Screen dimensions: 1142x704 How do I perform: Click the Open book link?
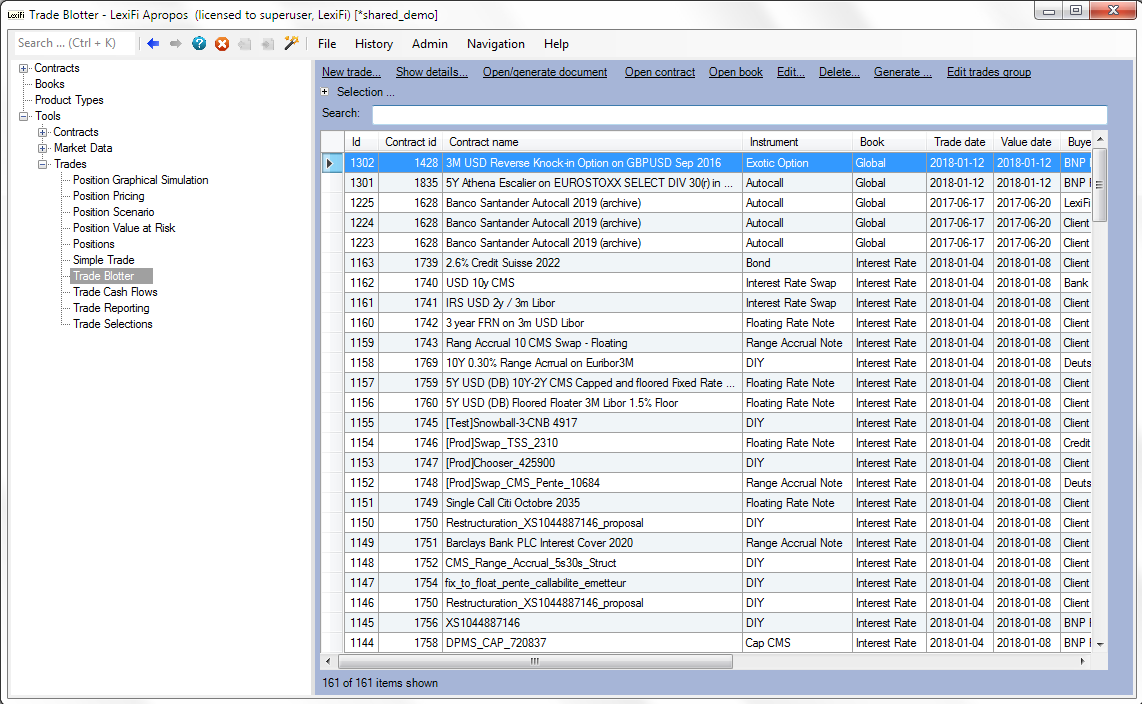(x=736, y=72)
